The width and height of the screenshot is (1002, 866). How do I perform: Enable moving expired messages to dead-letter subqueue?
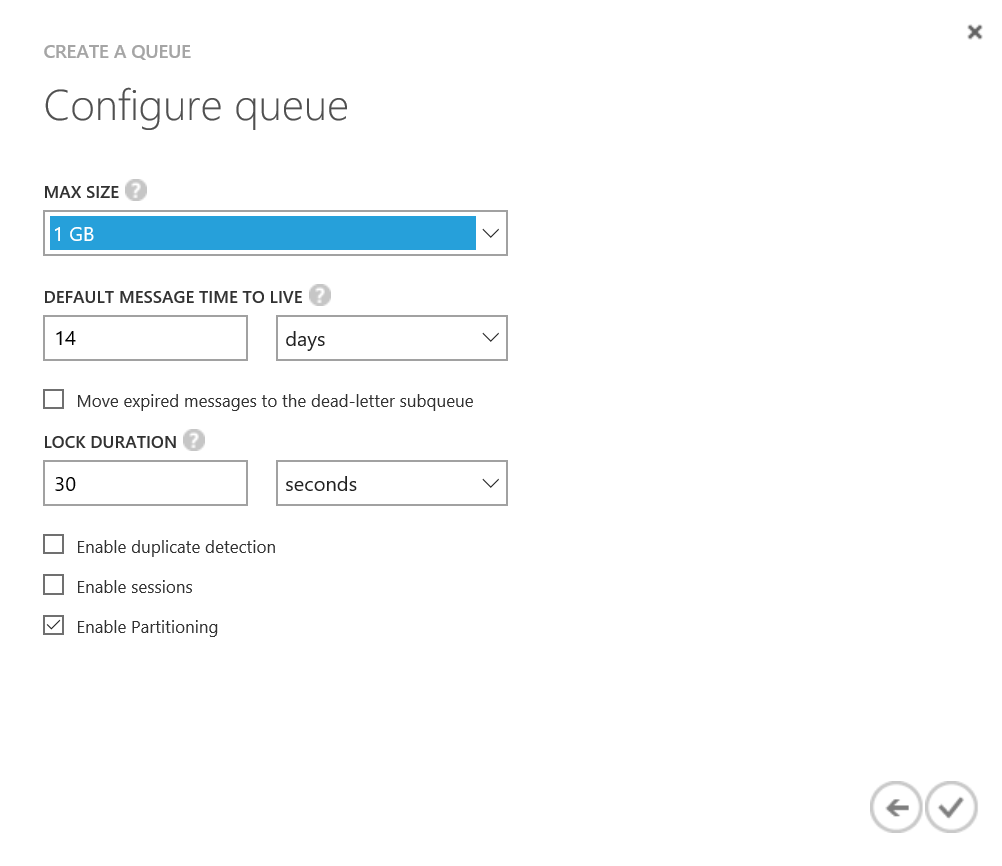pos(54,400)
